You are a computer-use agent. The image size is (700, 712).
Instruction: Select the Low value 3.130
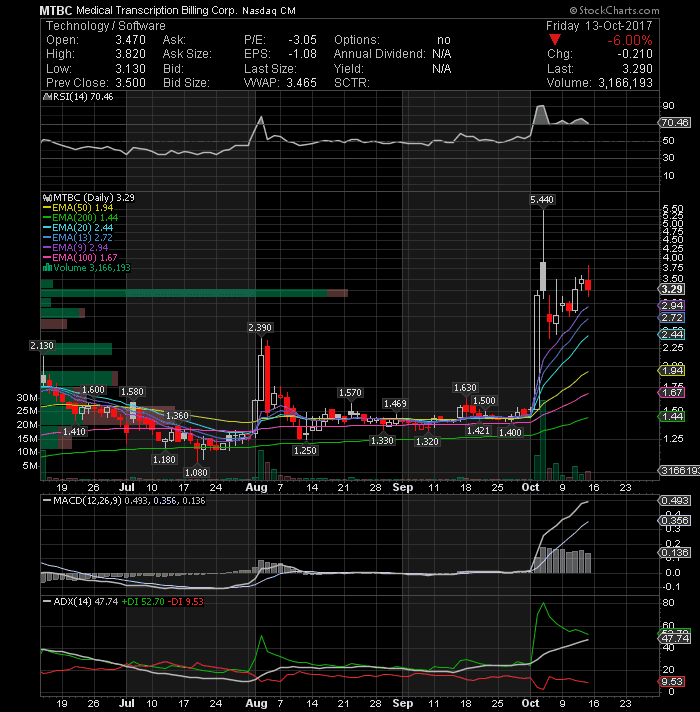coord(130,69)
